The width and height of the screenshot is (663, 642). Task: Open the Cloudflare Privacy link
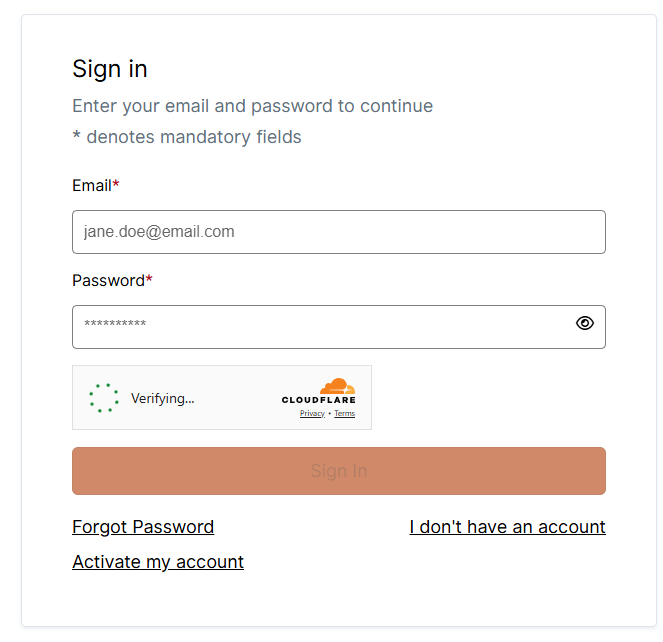pos(312,414)
